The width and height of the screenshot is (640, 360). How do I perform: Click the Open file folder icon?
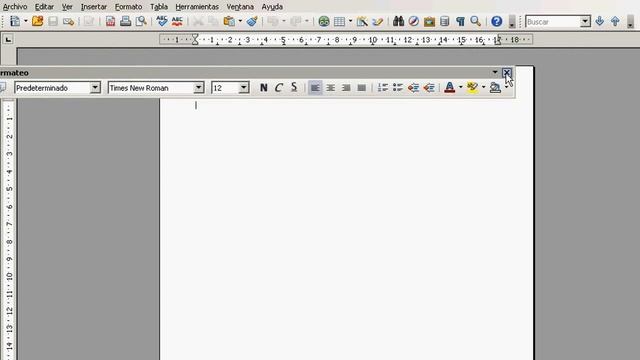coord(38,21)
